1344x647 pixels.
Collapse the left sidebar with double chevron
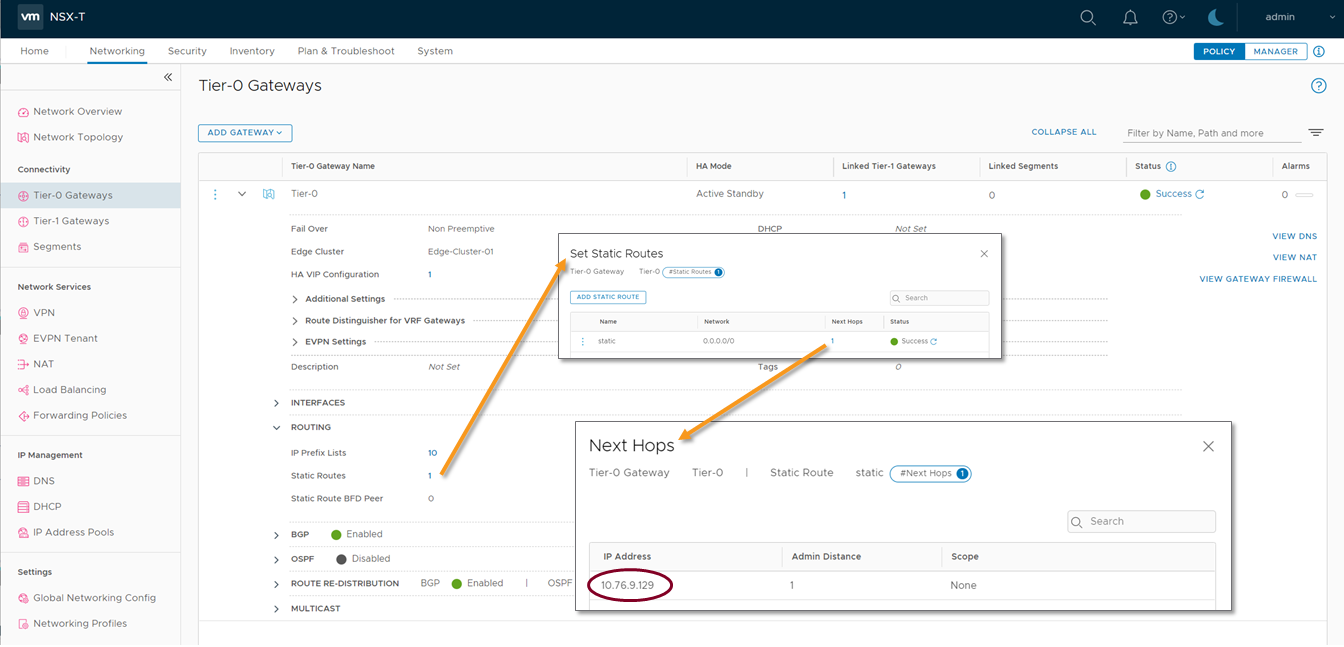[168, 77]
